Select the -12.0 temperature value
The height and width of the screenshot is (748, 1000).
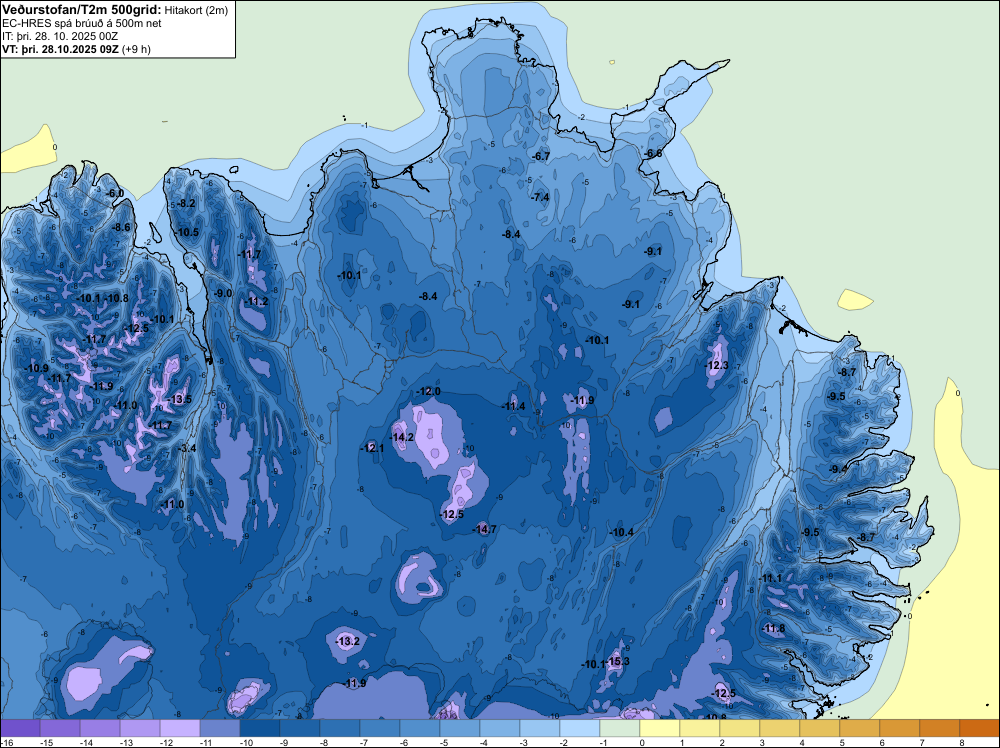tap(428, 392)
